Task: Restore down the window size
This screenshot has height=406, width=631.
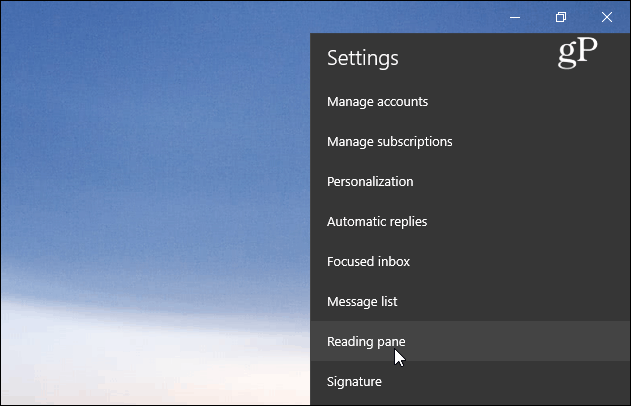Action: pos(561,17)
